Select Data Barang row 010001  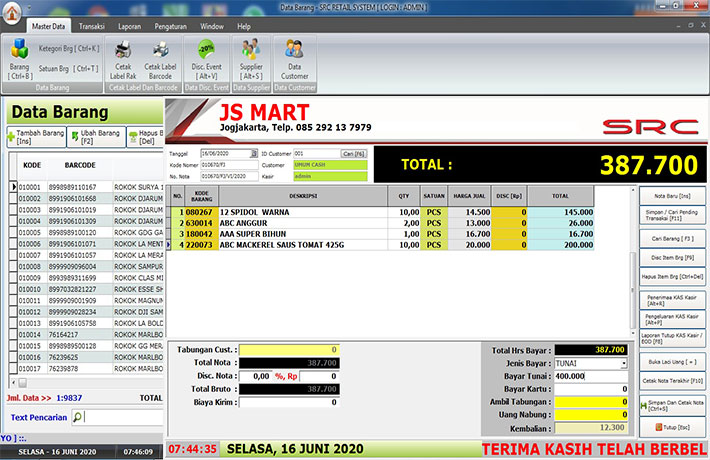tap(86, 187)
